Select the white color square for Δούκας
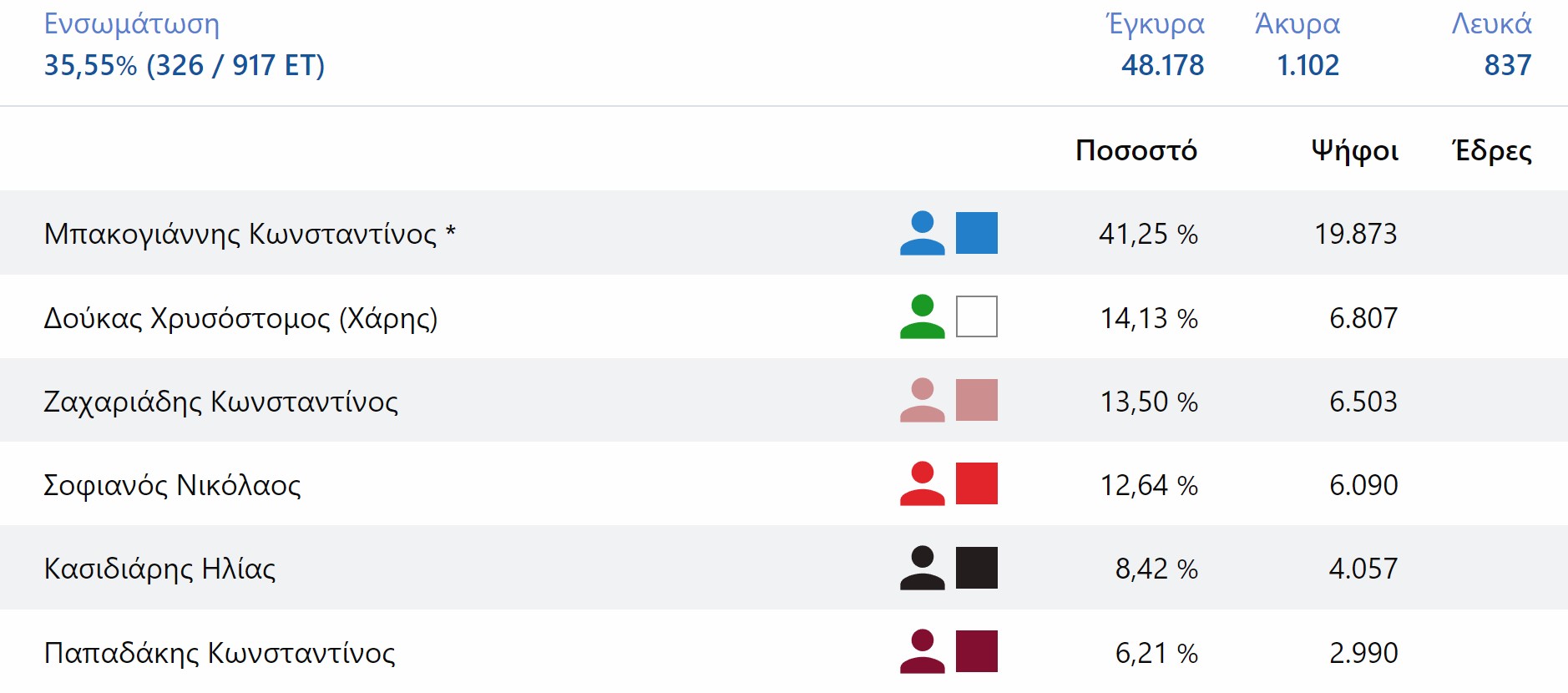1568x693 pixels. click(976, 316)
